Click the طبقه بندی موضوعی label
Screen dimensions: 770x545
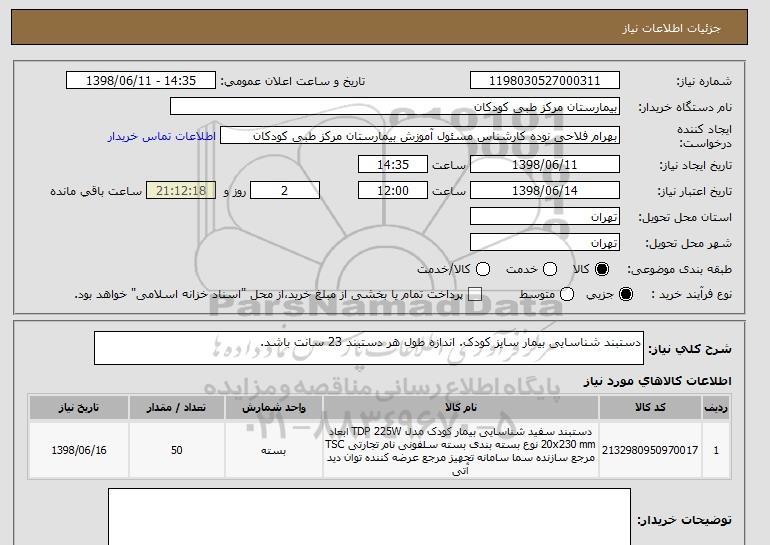680,270
